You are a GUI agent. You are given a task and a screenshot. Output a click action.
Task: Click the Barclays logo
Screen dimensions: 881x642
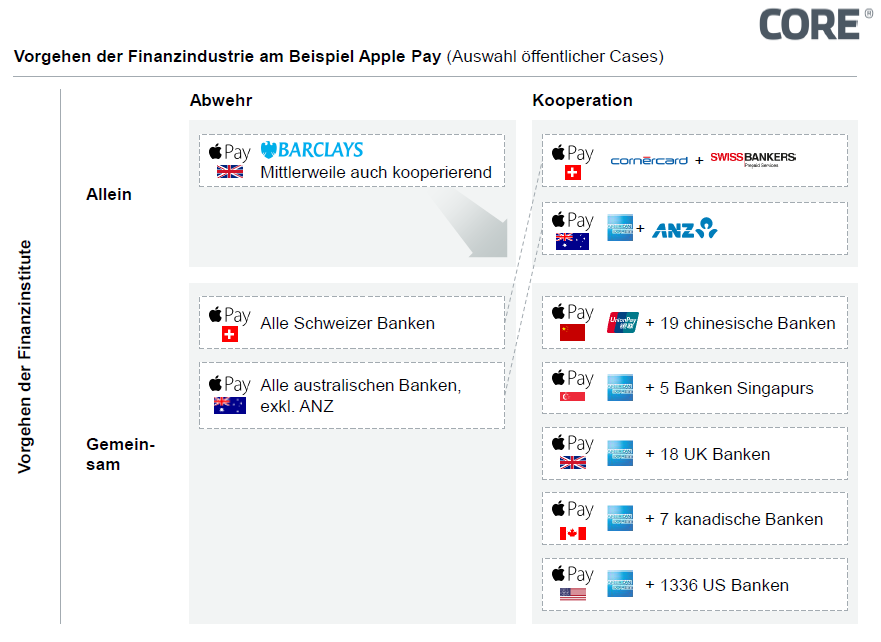(x=312, y=150)
